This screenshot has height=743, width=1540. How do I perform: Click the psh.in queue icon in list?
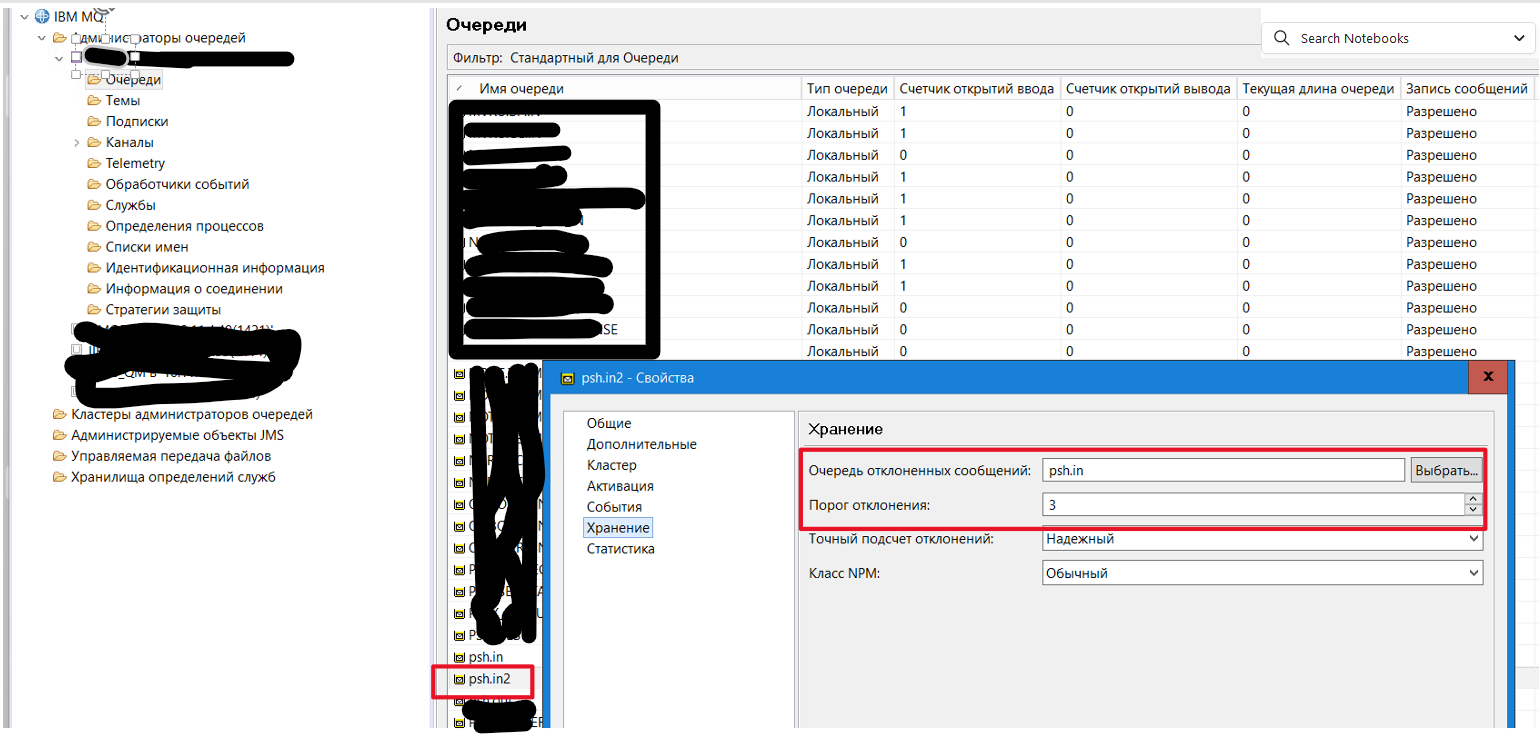pos(460,657)
